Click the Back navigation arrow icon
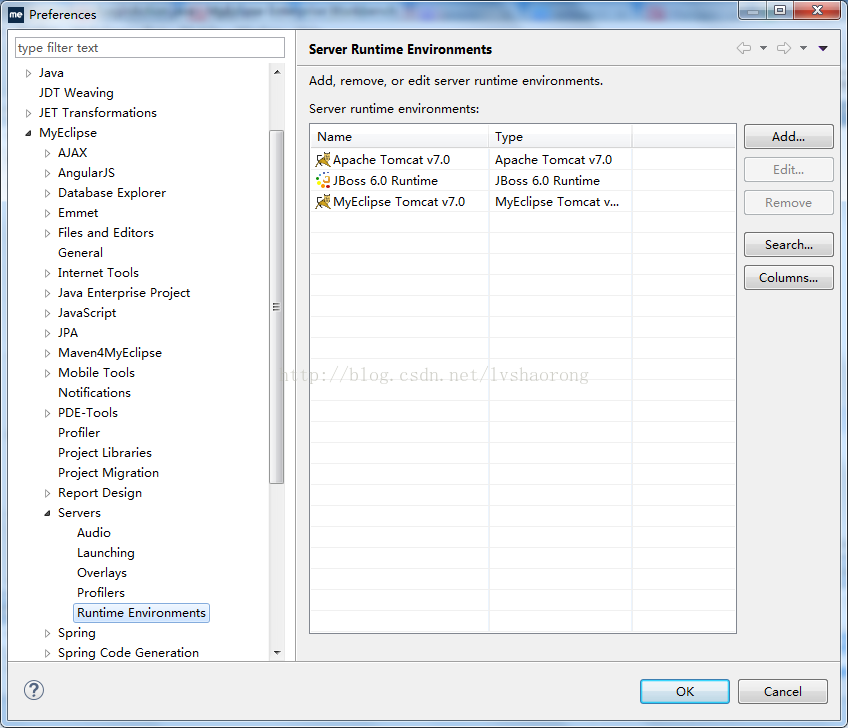848x728 pixels. 744,48
